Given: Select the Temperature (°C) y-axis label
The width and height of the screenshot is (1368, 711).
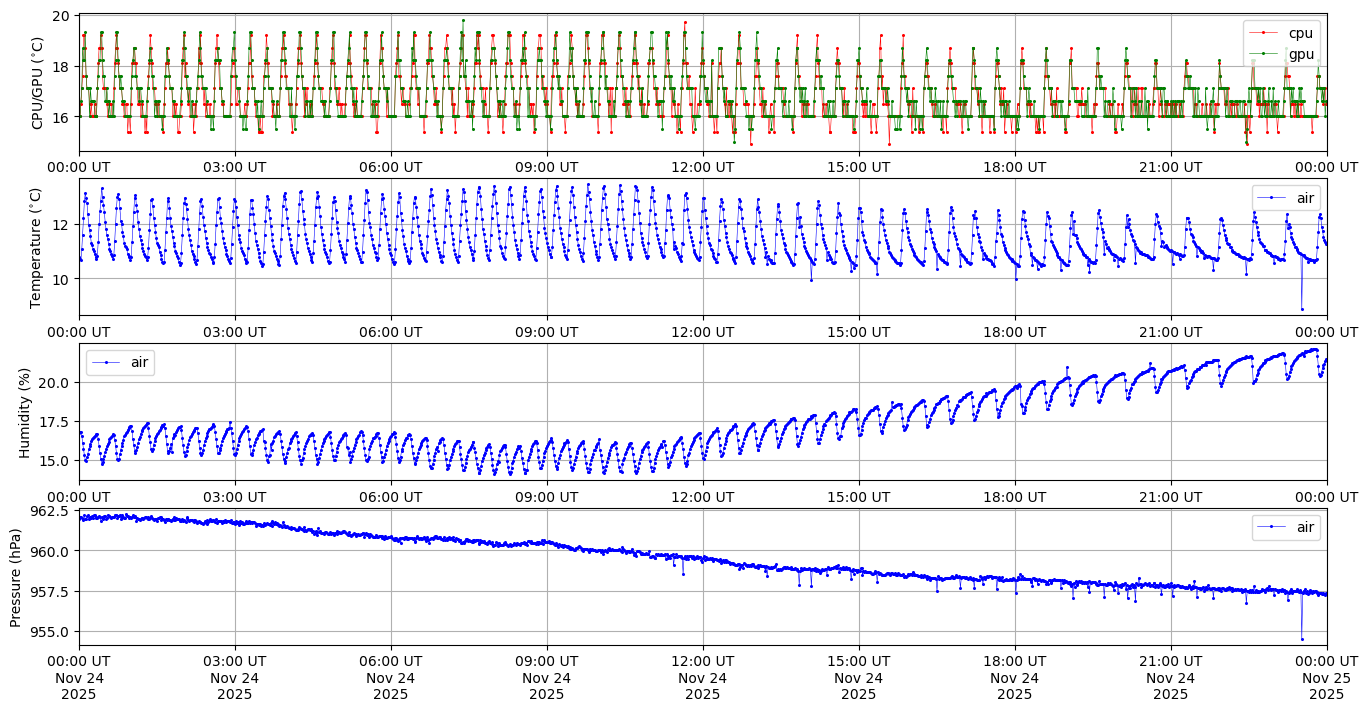Looking at the screenshot, I should (38, 247).
